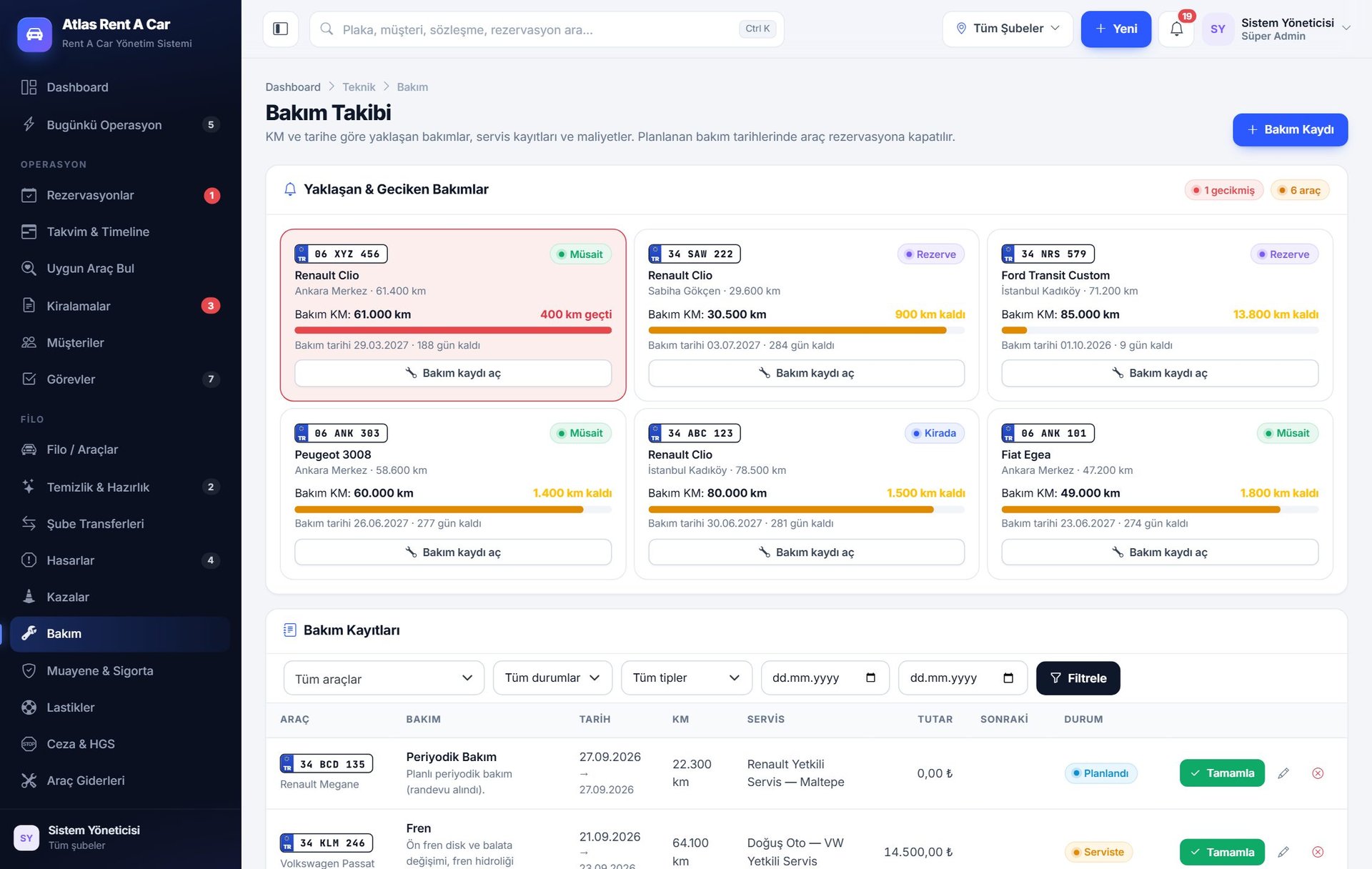Click the Planlandı status badge
This screenshot has height=869, width=1372.
pyautogui.click(x=1100, y=773)
